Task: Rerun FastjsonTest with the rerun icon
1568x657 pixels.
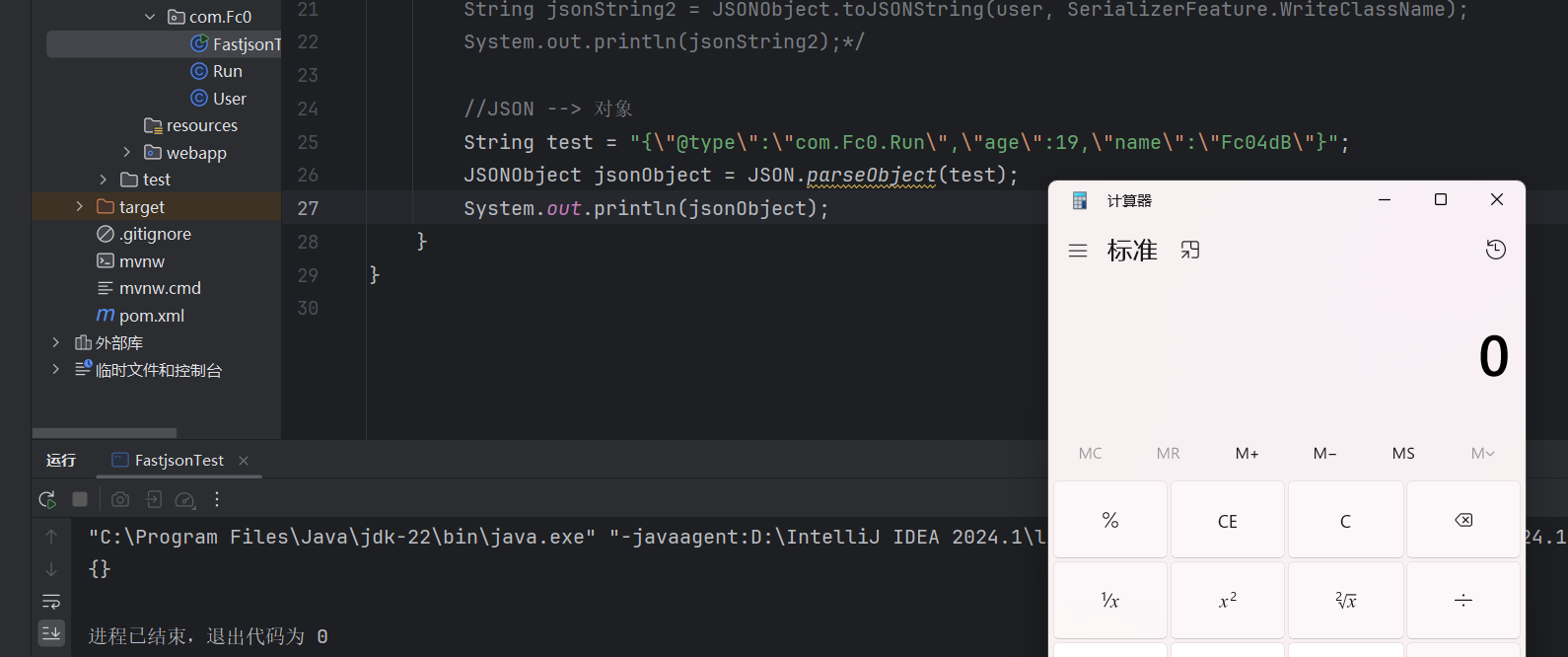Action: tap(47, 500)
